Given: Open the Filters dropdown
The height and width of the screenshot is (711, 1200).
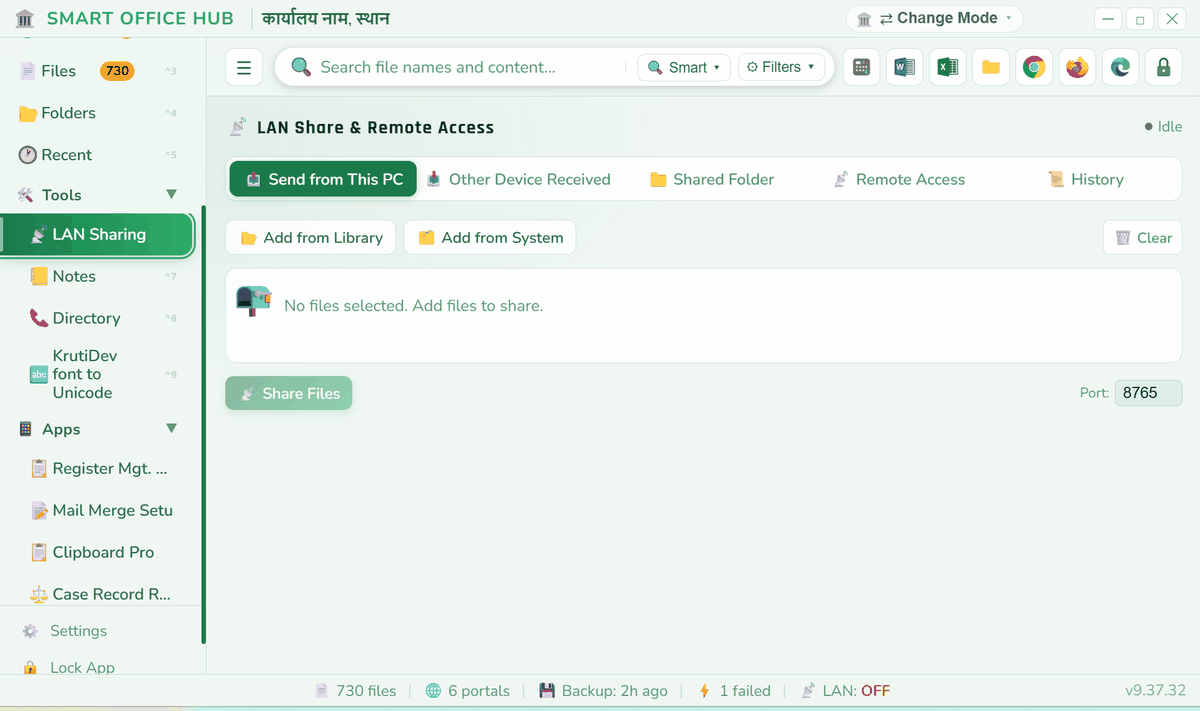Looking at the screenshot, I should (x=781, y=67).
